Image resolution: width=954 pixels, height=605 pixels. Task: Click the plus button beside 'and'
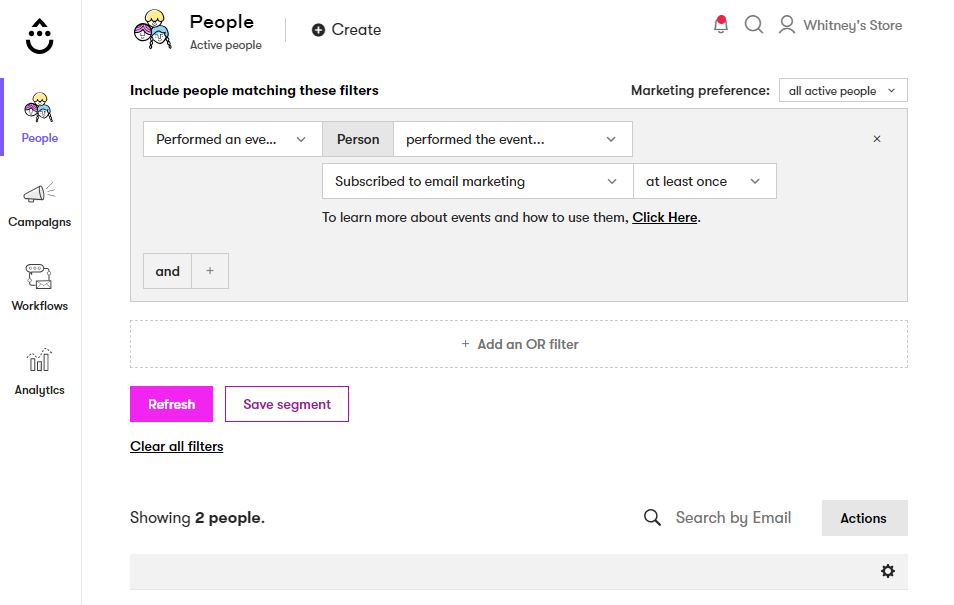click(x=210, y=271)
